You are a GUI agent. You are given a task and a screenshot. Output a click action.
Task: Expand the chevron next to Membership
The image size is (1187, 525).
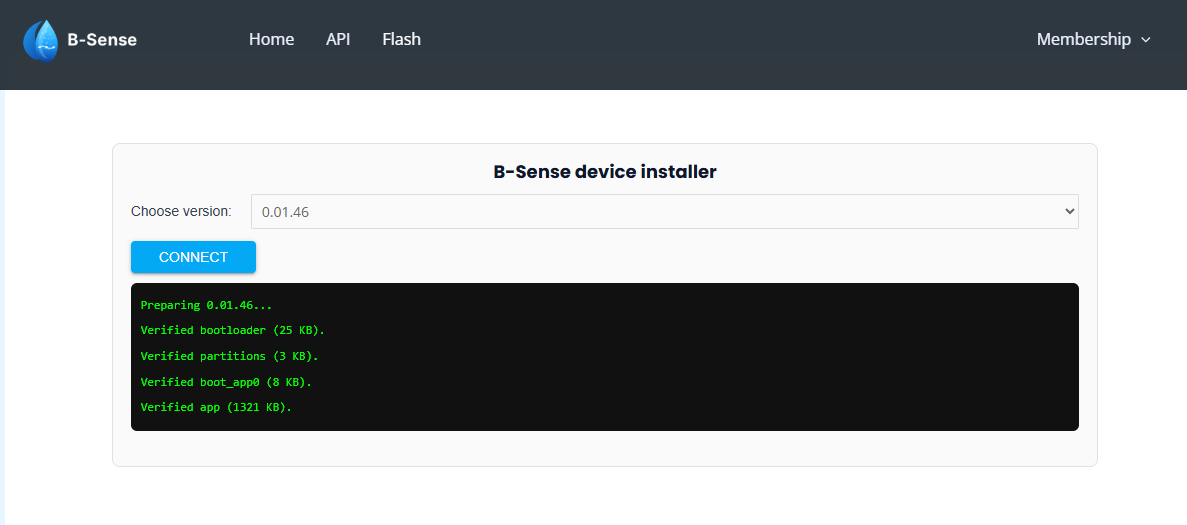(x=1146, y=40)
